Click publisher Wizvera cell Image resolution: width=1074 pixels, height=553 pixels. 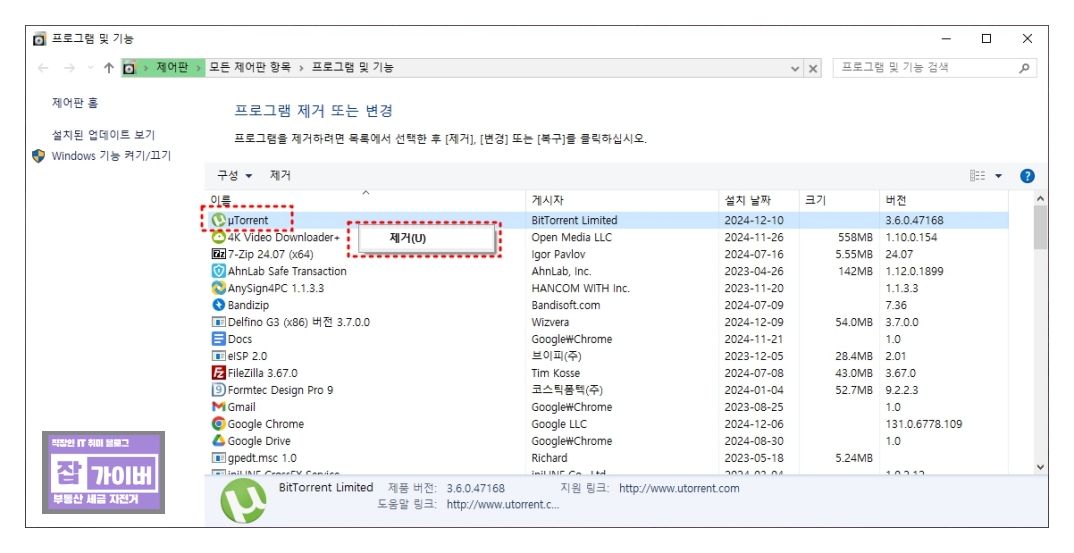(x=550, y=322)
